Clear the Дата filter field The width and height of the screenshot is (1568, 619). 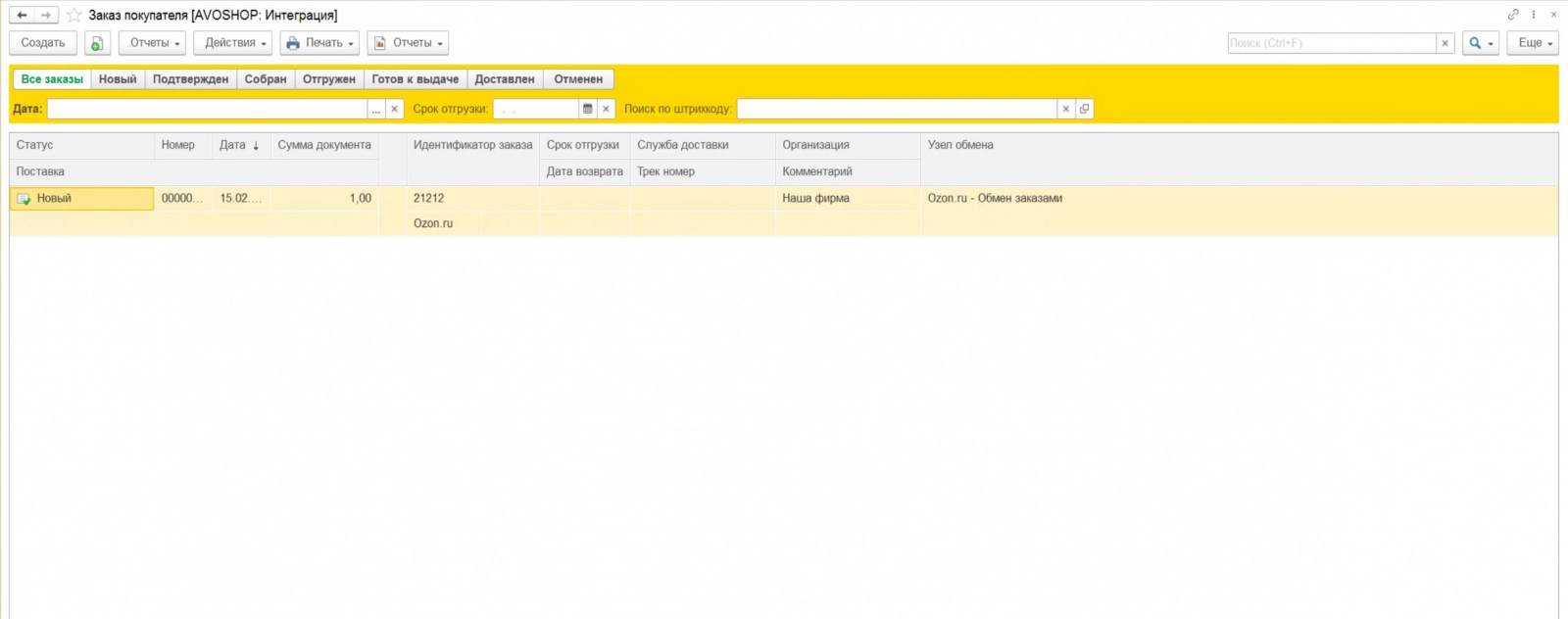click(394, 109)
